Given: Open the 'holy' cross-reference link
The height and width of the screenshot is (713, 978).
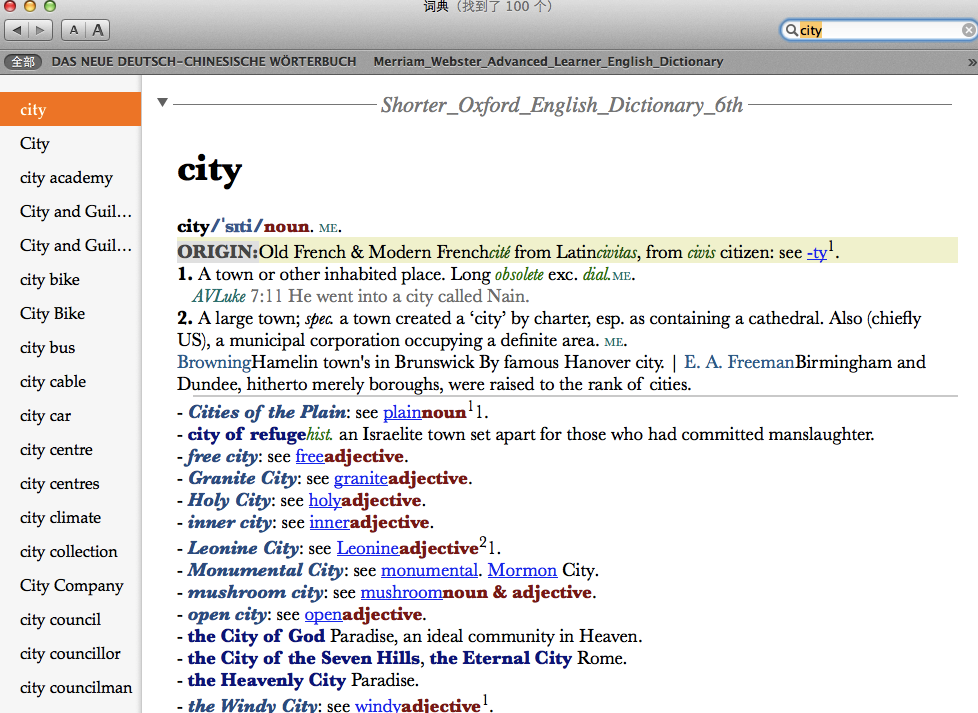Looking at the screenshot, I should click(x=325, y=500).
